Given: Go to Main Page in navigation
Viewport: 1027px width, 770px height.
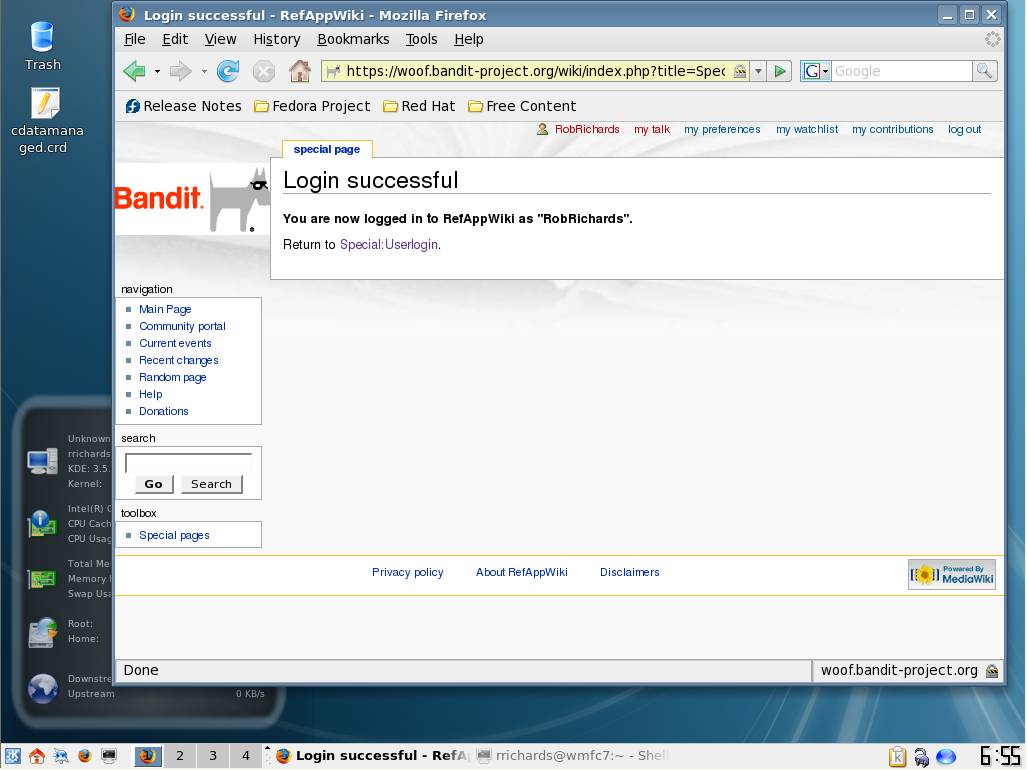Looking at the screenshot, I should tap(165, 309).
